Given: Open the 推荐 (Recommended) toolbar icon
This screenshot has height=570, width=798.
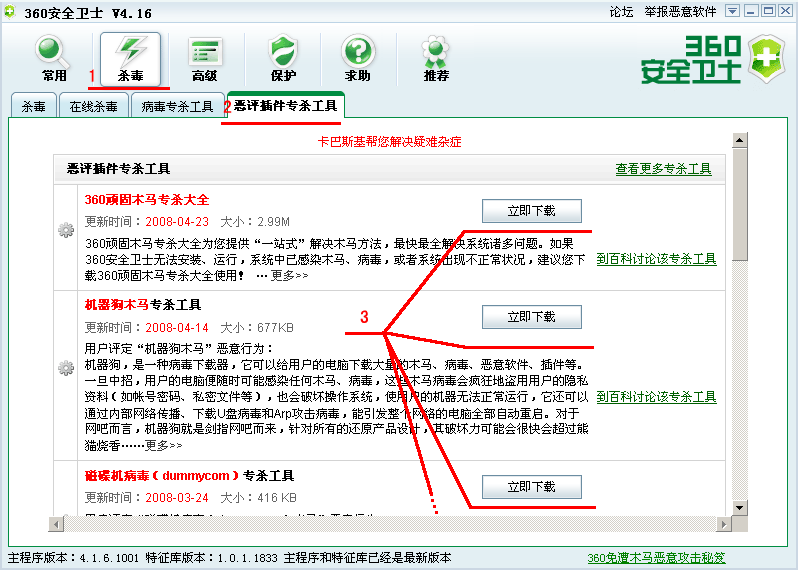Looking at the screenshot, I should click(x=436, y=58).
